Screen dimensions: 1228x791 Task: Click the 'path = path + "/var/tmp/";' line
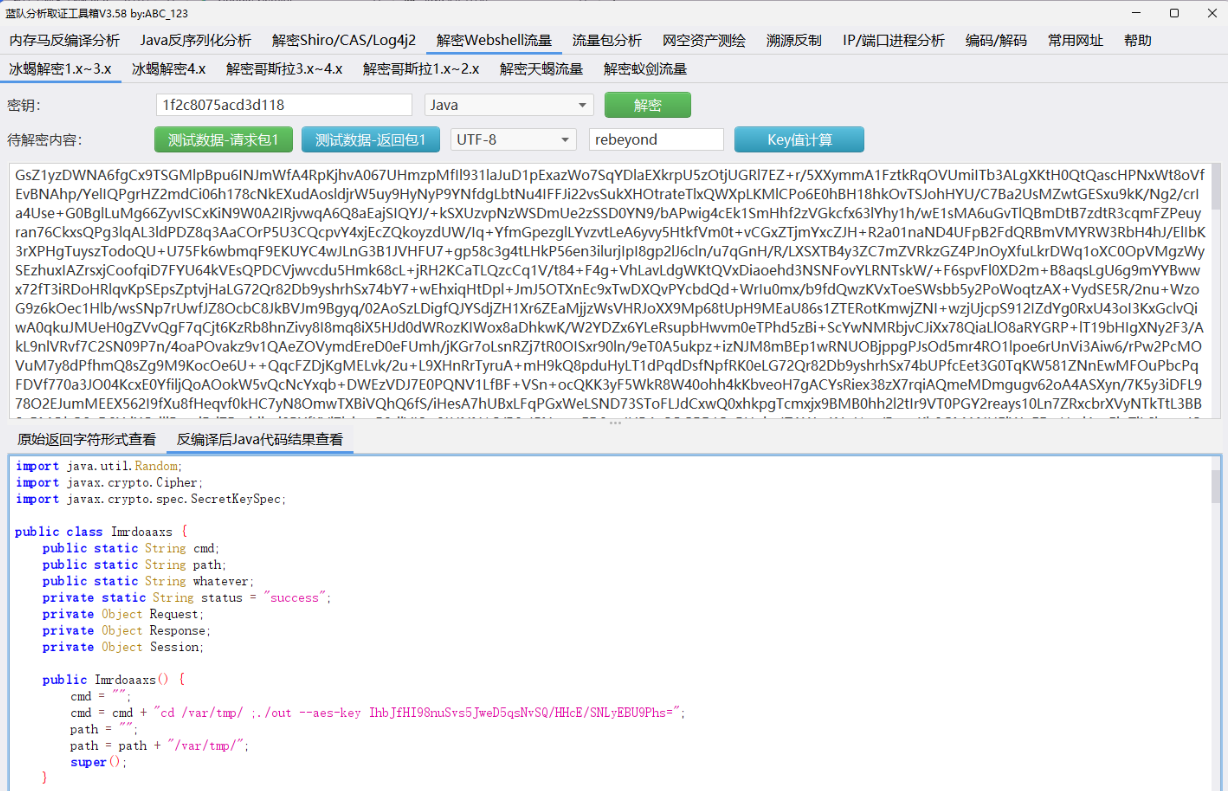[x=159, y=746]
